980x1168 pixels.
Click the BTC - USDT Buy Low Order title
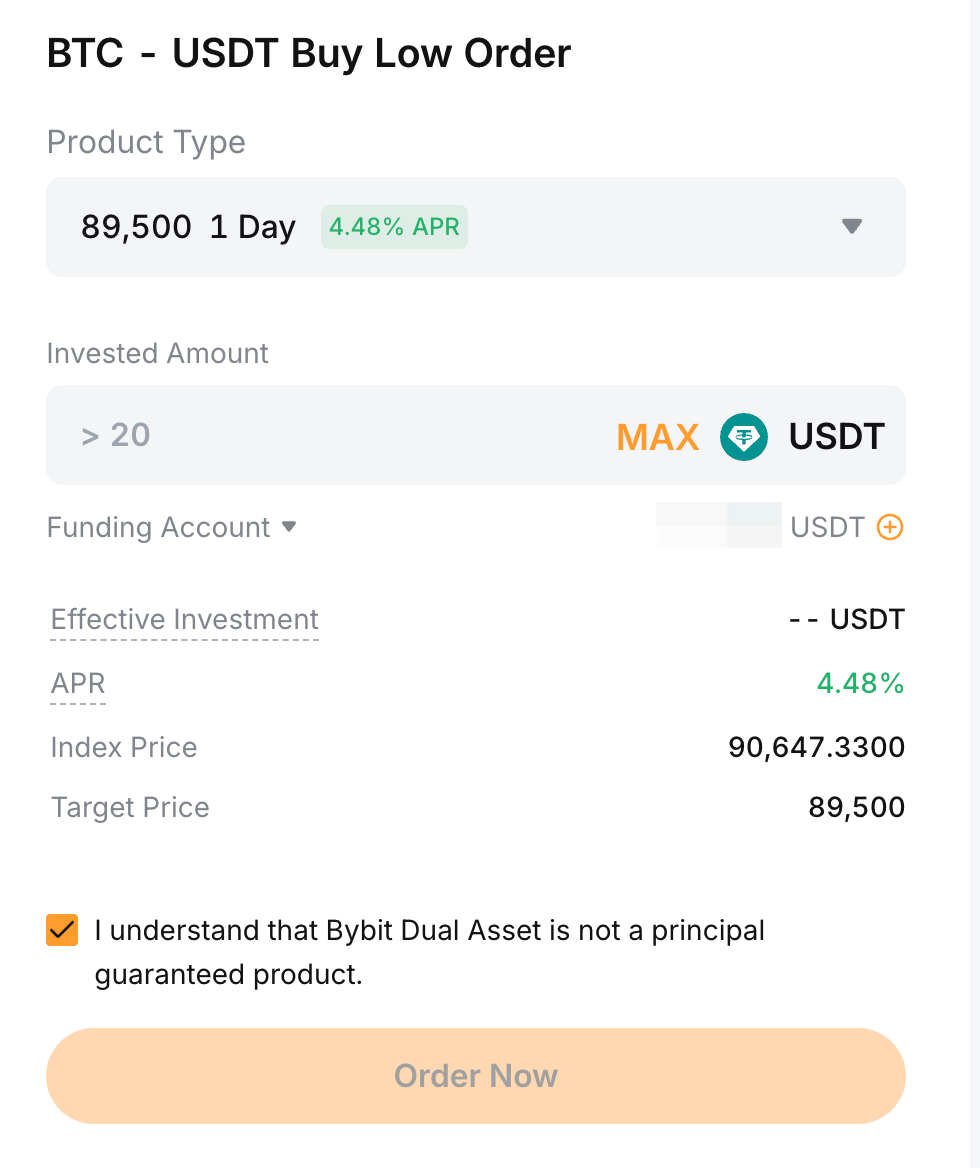(309, 54)
